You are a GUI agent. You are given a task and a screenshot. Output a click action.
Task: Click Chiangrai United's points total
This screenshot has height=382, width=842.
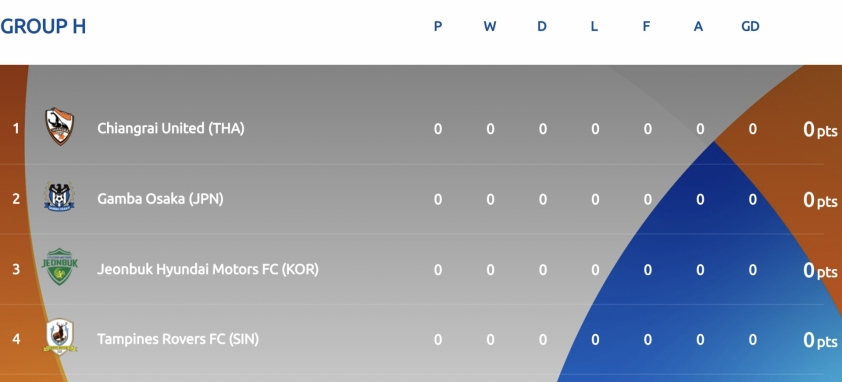(820, 129)
